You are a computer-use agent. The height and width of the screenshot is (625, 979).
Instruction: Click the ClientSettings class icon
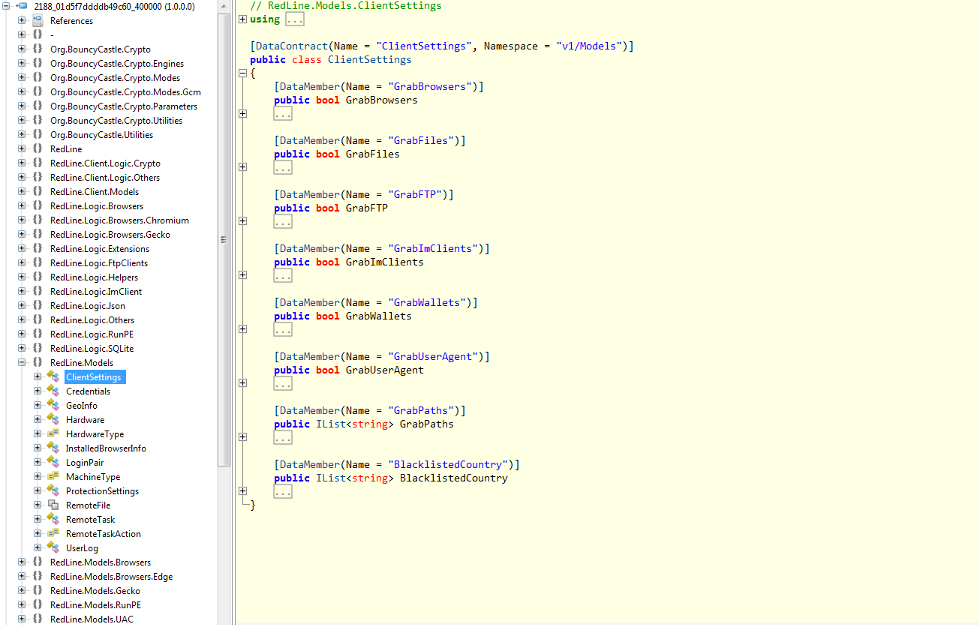[53, 376]
